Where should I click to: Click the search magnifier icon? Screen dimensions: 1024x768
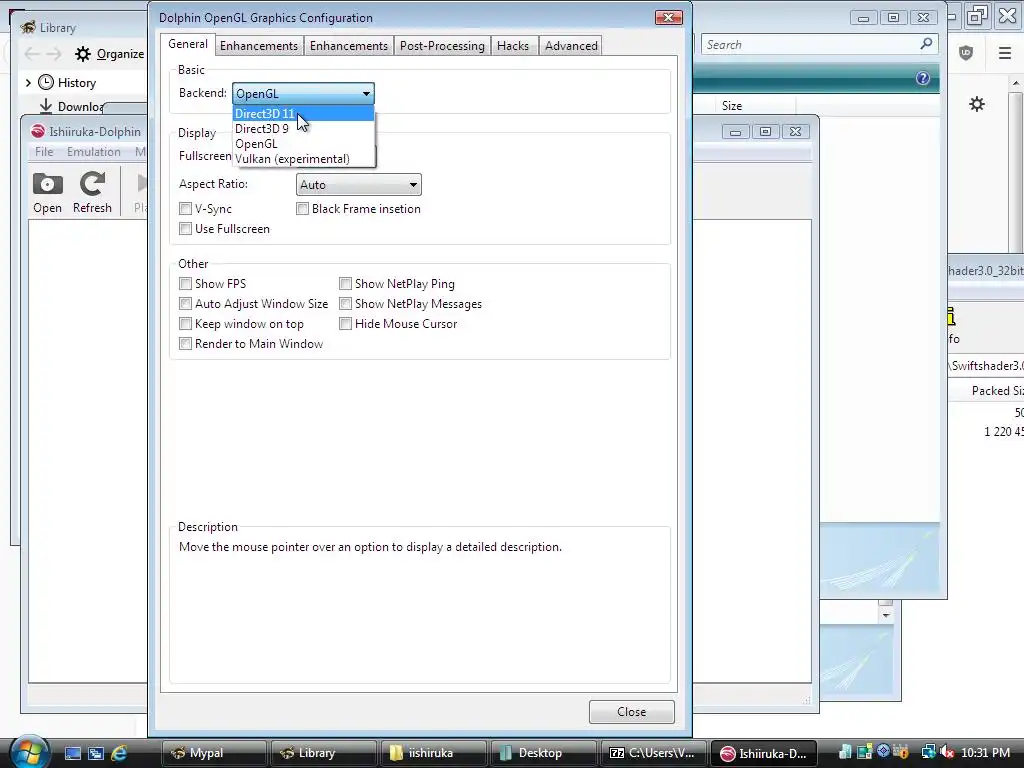coord(925,44)
